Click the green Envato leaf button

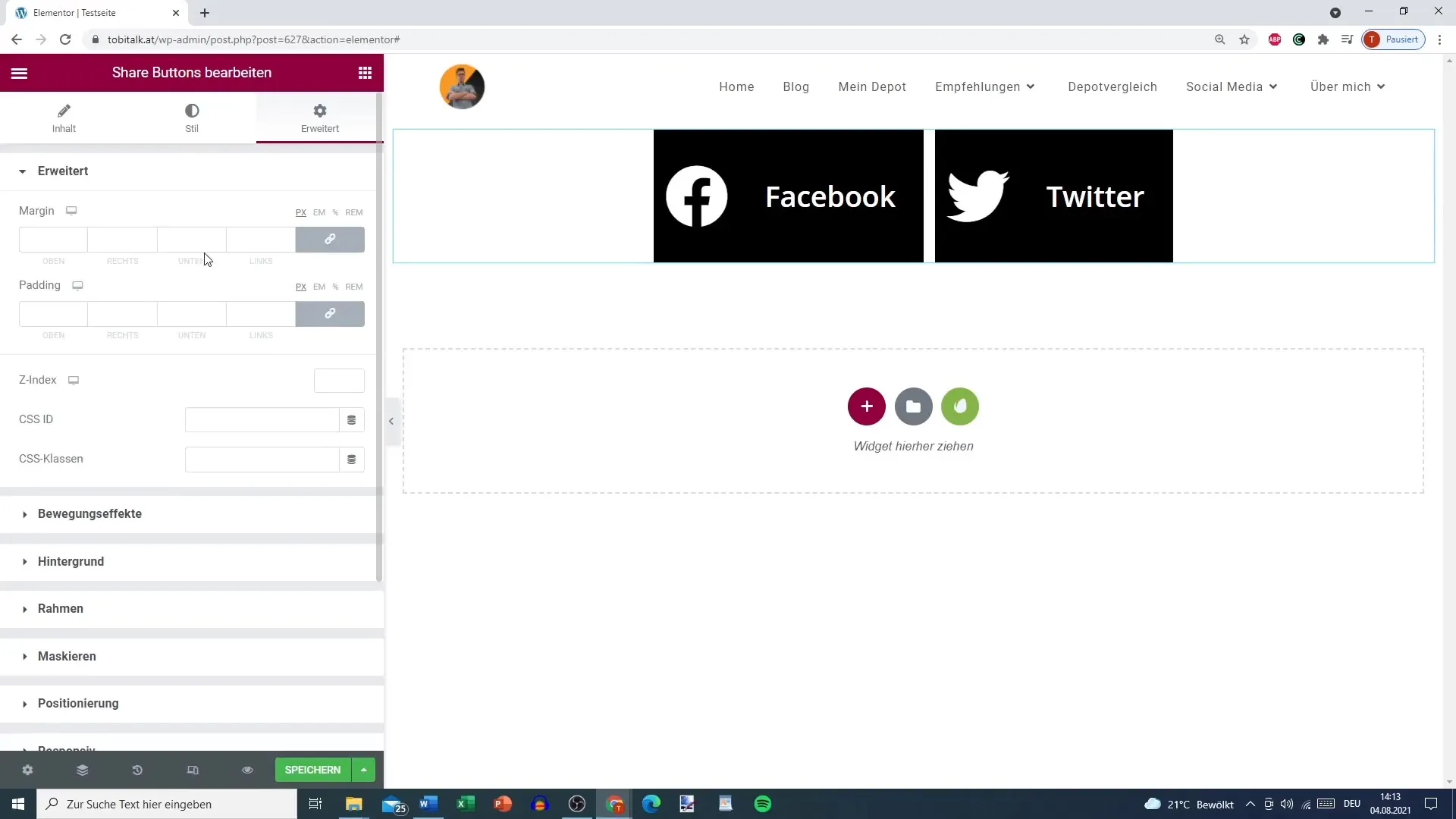coord(960,406)
